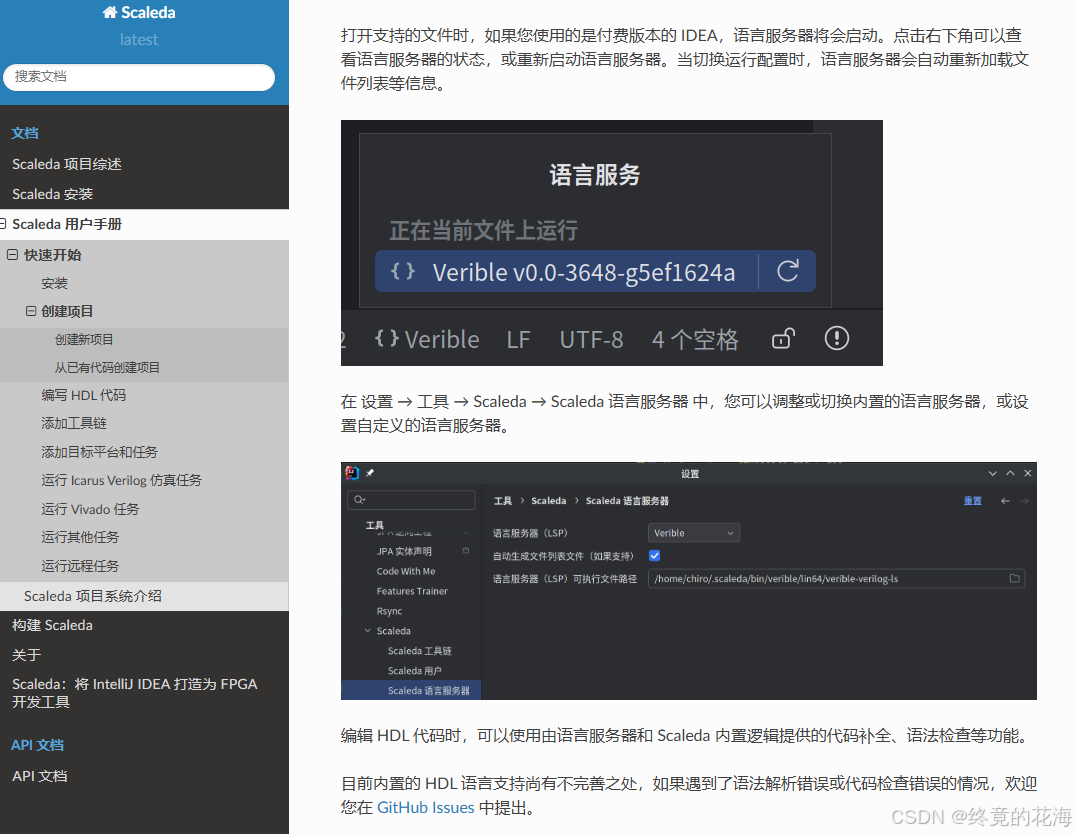Open 构建 Scaleda page

(52, 625)
